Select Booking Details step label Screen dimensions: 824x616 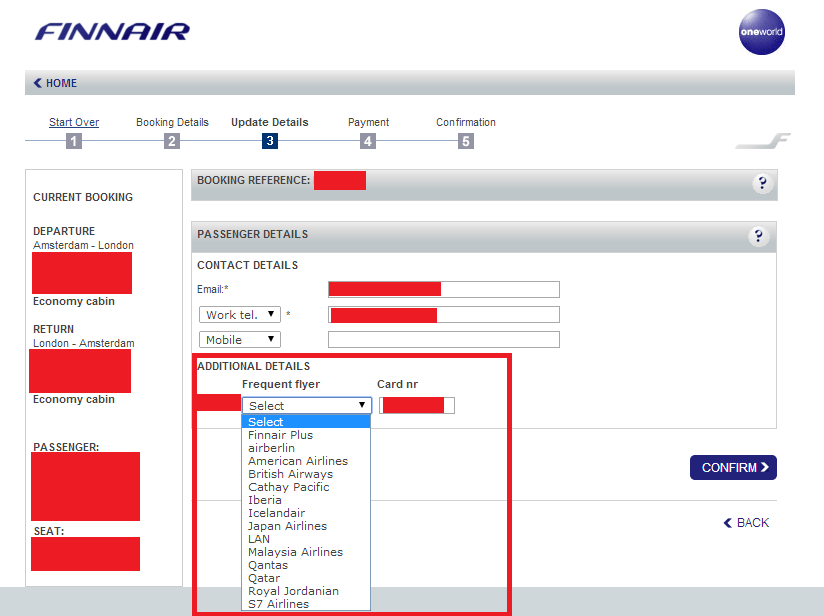[172, 122]
